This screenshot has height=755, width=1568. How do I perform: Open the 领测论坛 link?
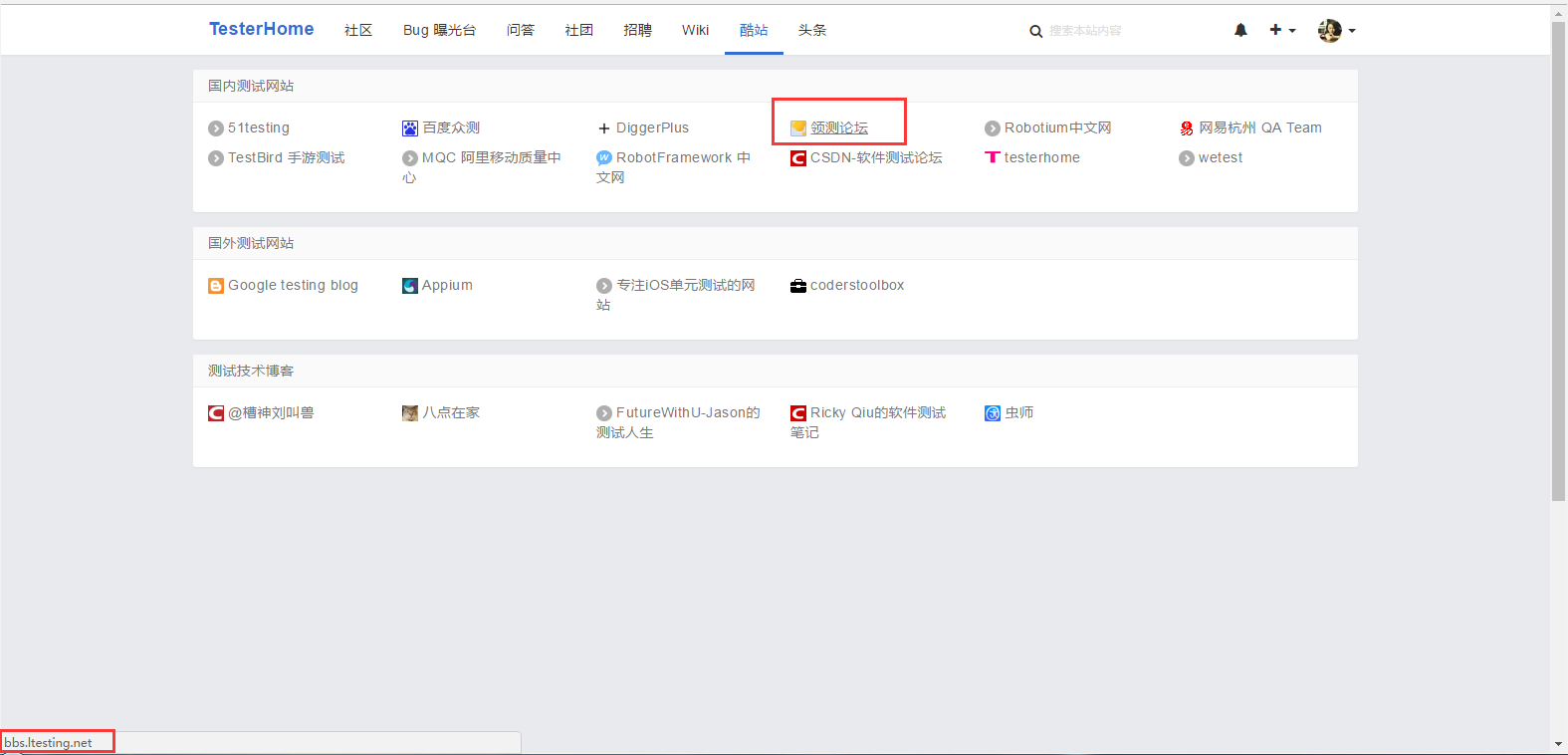point(839,127)
